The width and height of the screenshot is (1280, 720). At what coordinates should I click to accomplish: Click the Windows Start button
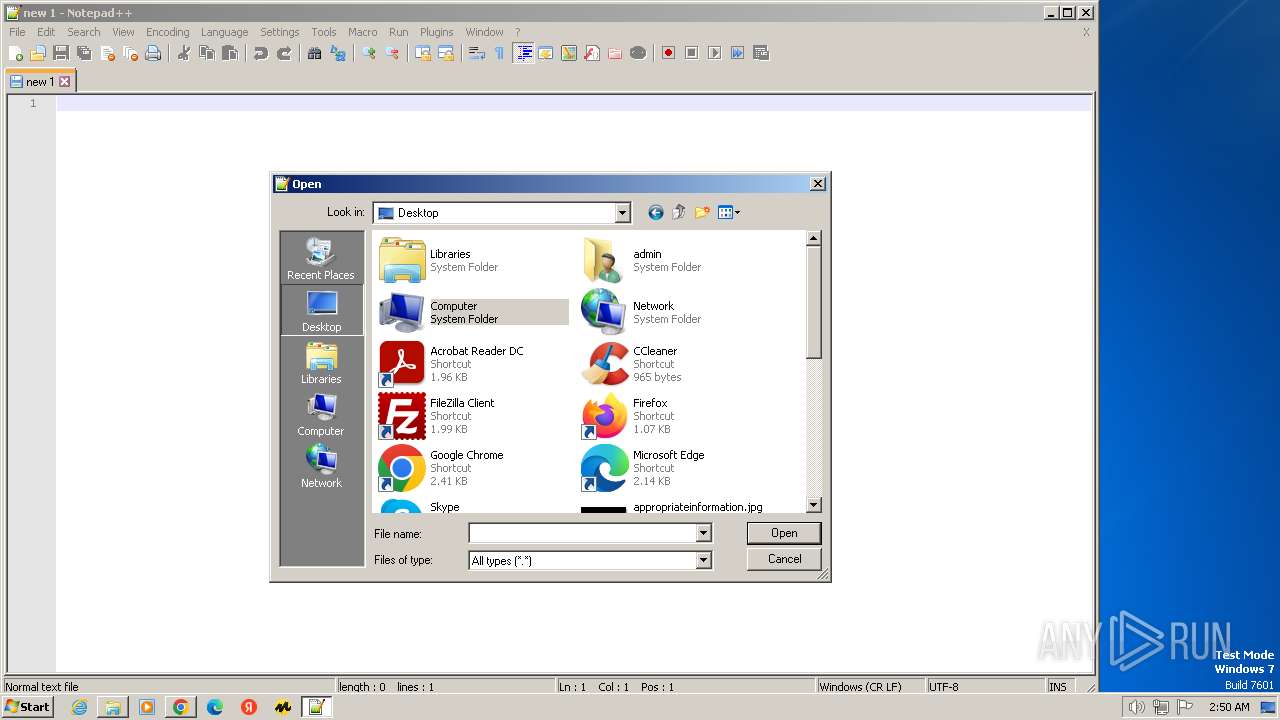click(x=28, y=706)
